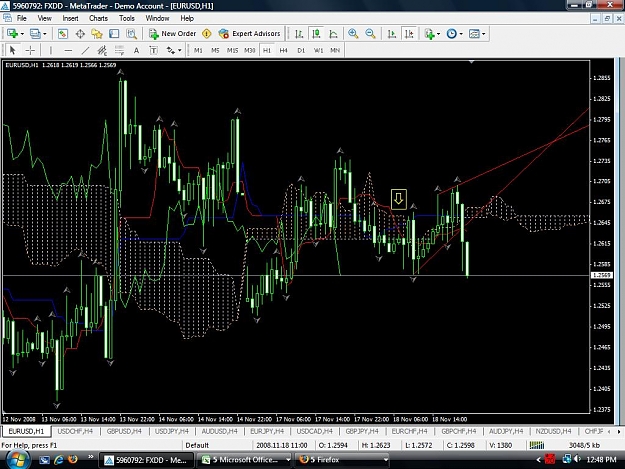The width and height of the screenshot is (625, 469).
Task: Expand the Firefox taskbar group arrow
Action: coord(385,460)
